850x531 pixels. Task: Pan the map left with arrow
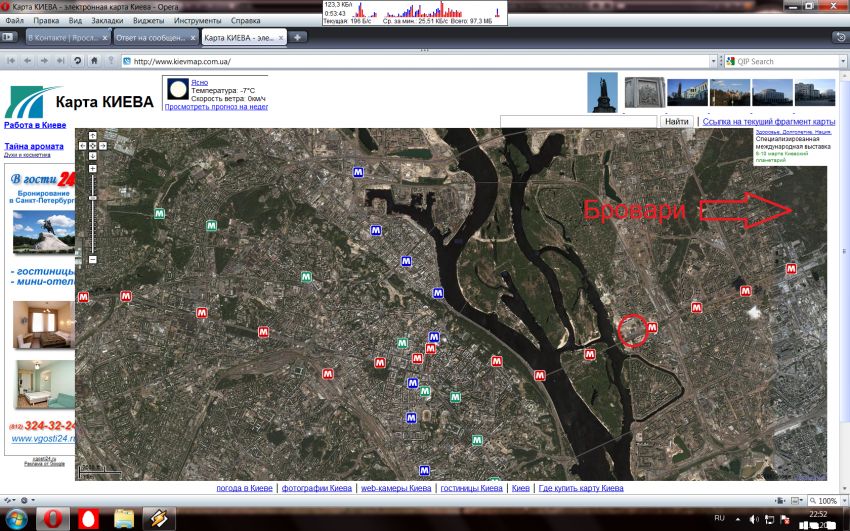(x=83, y=146)
